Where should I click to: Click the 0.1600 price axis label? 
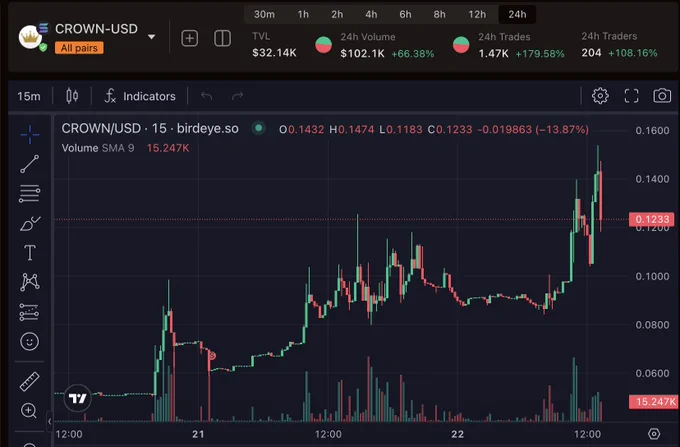[x=652, y=131]
